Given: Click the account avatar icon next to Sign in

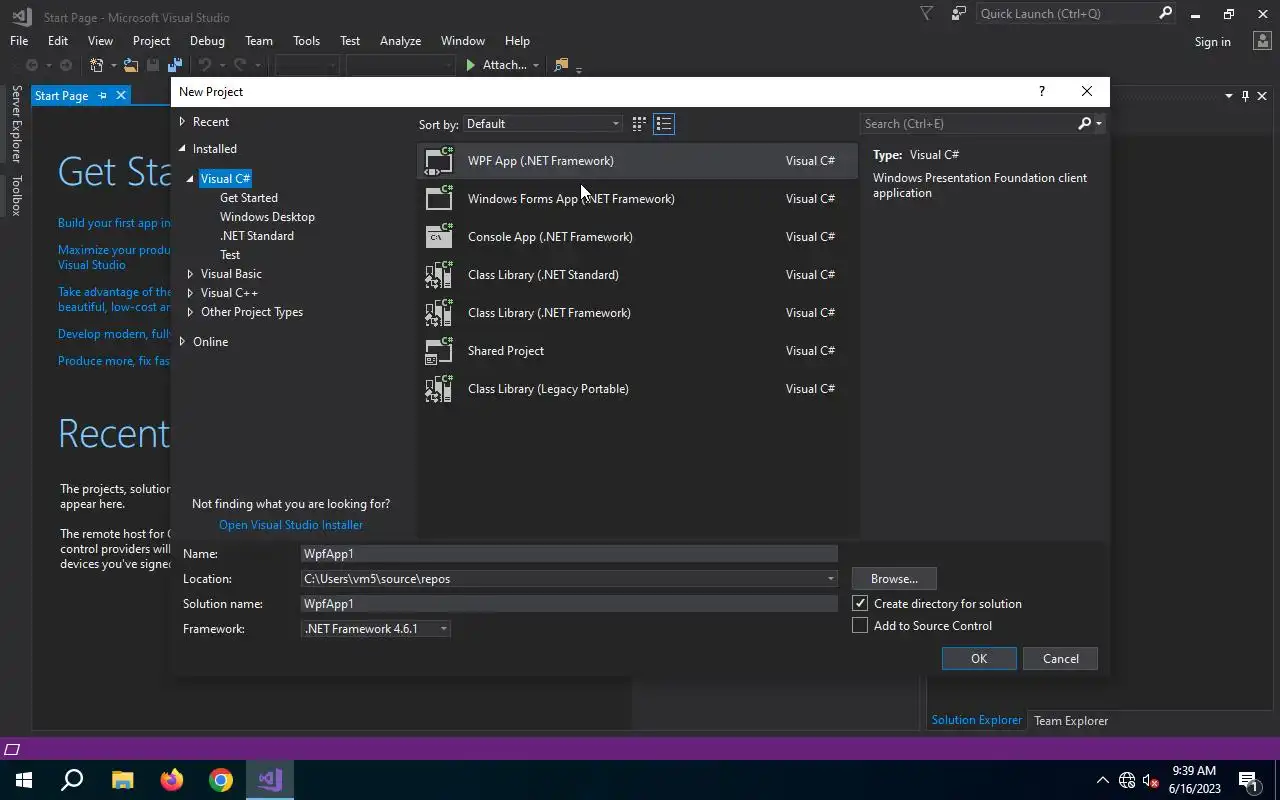Looking at the screenshot, I should point(1261,41).
